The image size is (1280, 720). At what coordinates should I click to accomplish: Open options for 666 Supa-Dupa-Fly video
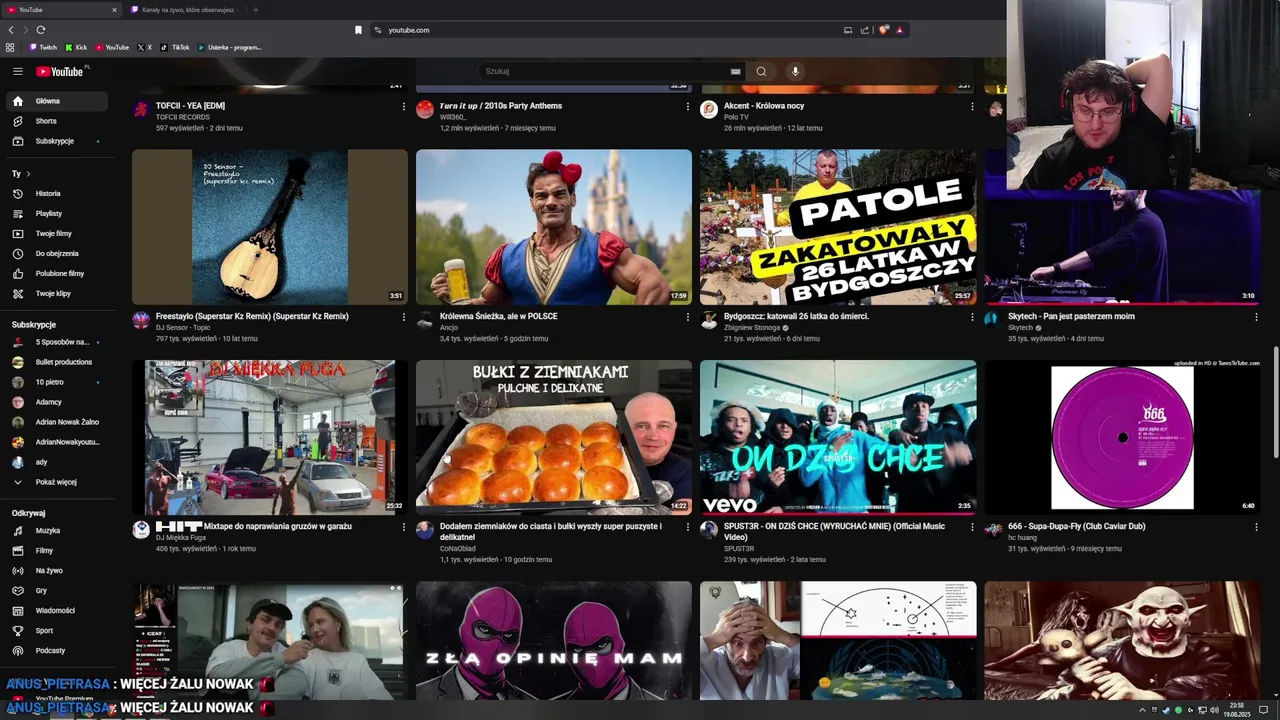[1256, 527]
